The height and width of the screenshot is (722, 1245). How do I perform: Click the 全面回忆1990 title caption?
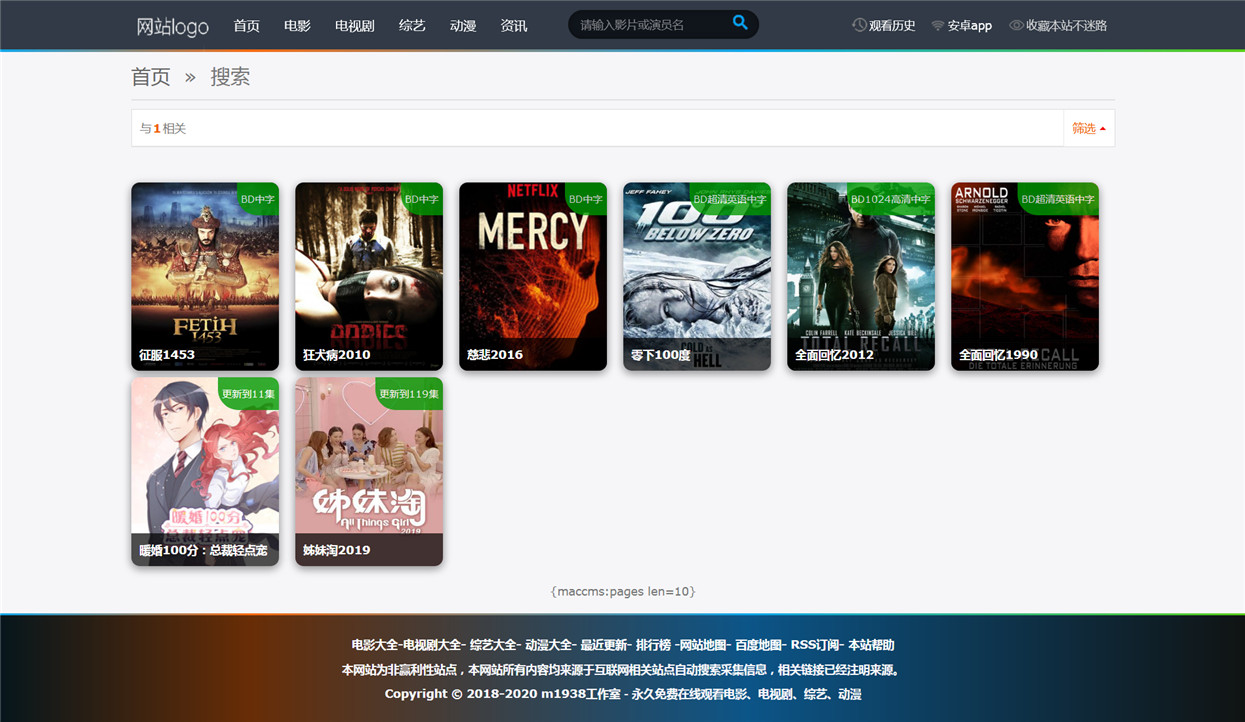click(998, 355)
